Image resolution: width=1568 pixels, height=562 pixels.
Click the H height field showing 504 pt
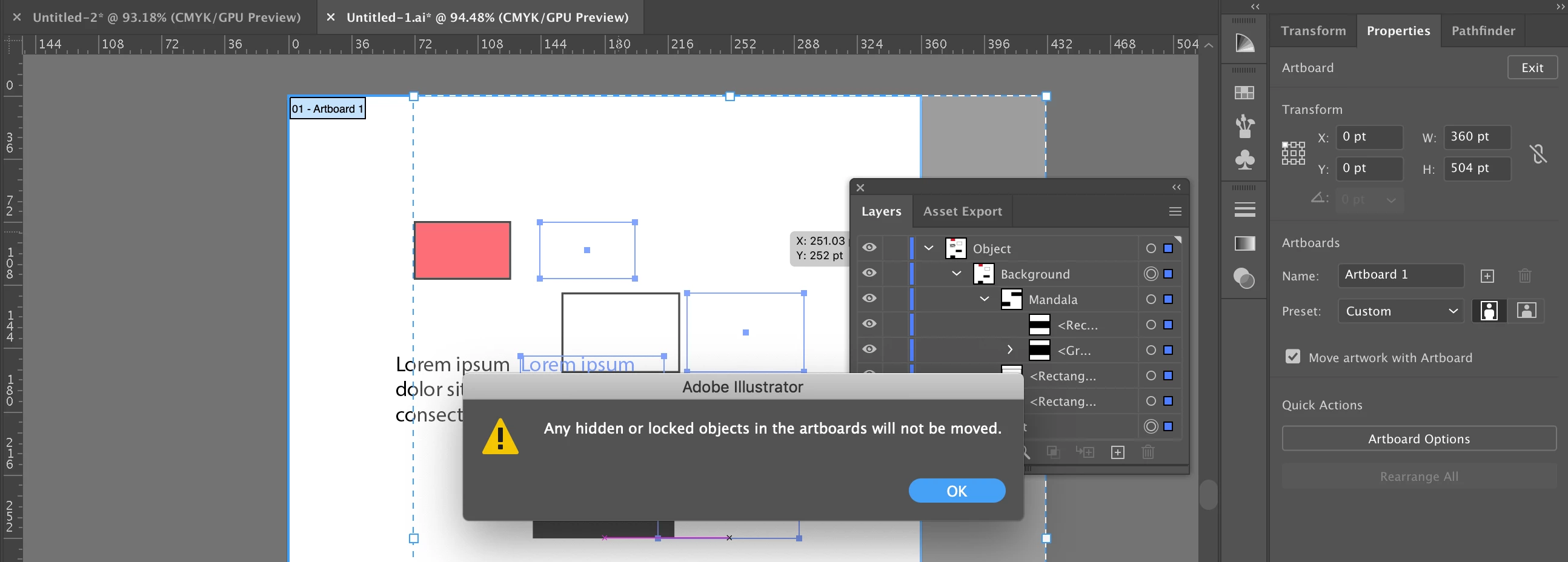click(1477, 168)
